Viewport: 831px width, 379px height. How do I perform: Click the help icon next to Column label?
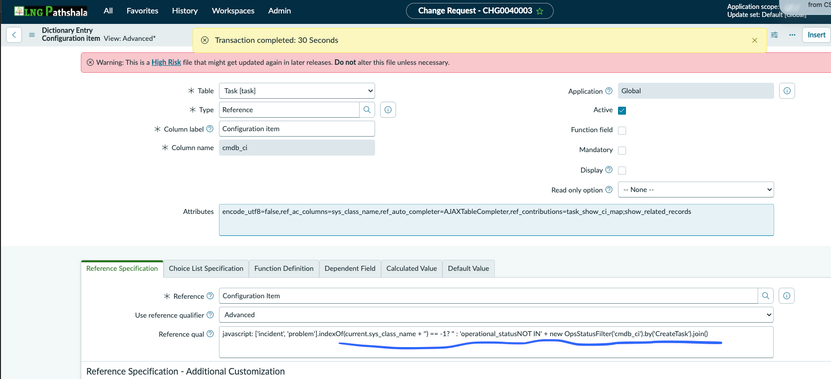(210, 128)
